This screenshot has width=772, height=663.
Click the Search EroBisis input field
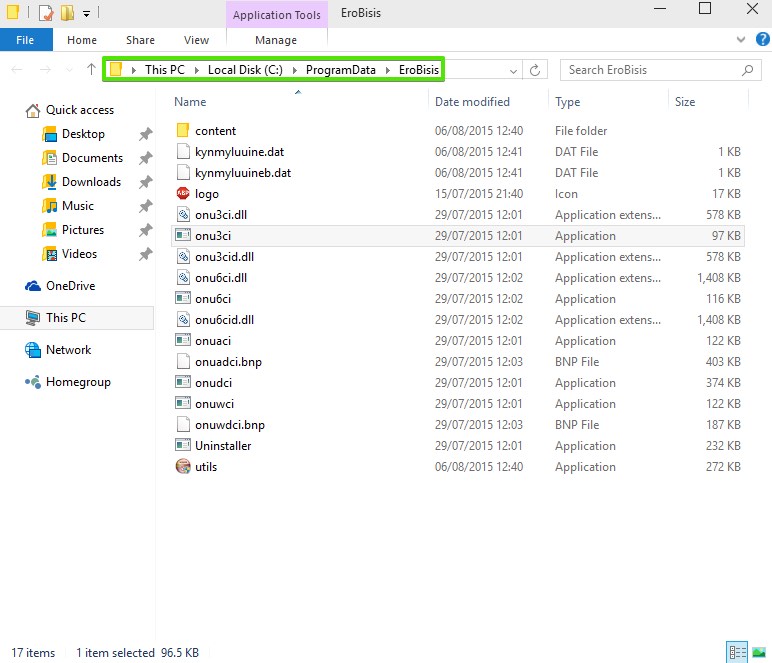(650, 70)
